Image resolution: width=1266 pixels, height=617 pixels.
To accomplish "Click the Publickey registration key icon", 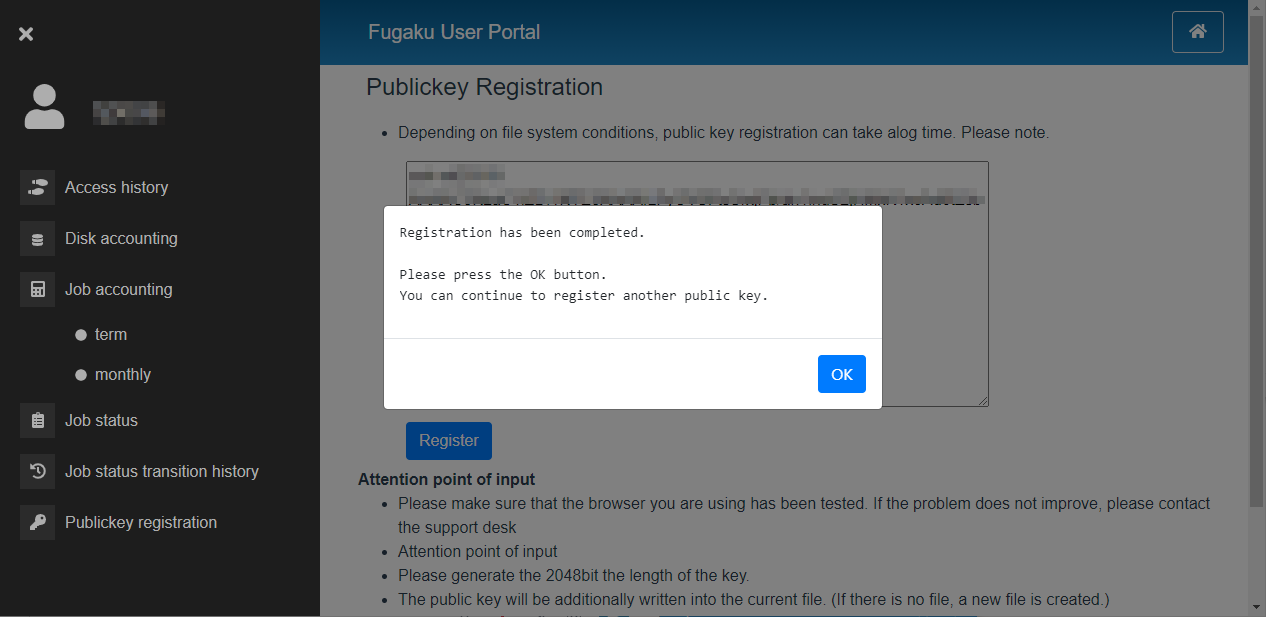I will point(37,523).
